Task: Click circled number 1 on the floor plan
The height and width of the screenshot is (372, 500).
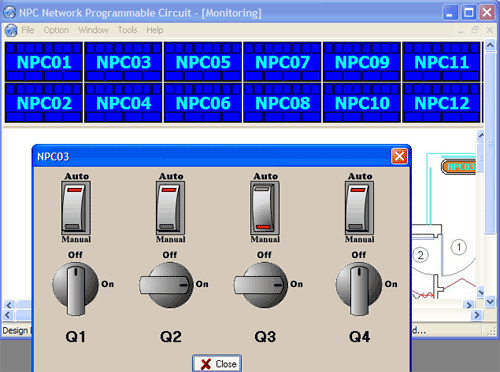Action: [x=459, y=247]
